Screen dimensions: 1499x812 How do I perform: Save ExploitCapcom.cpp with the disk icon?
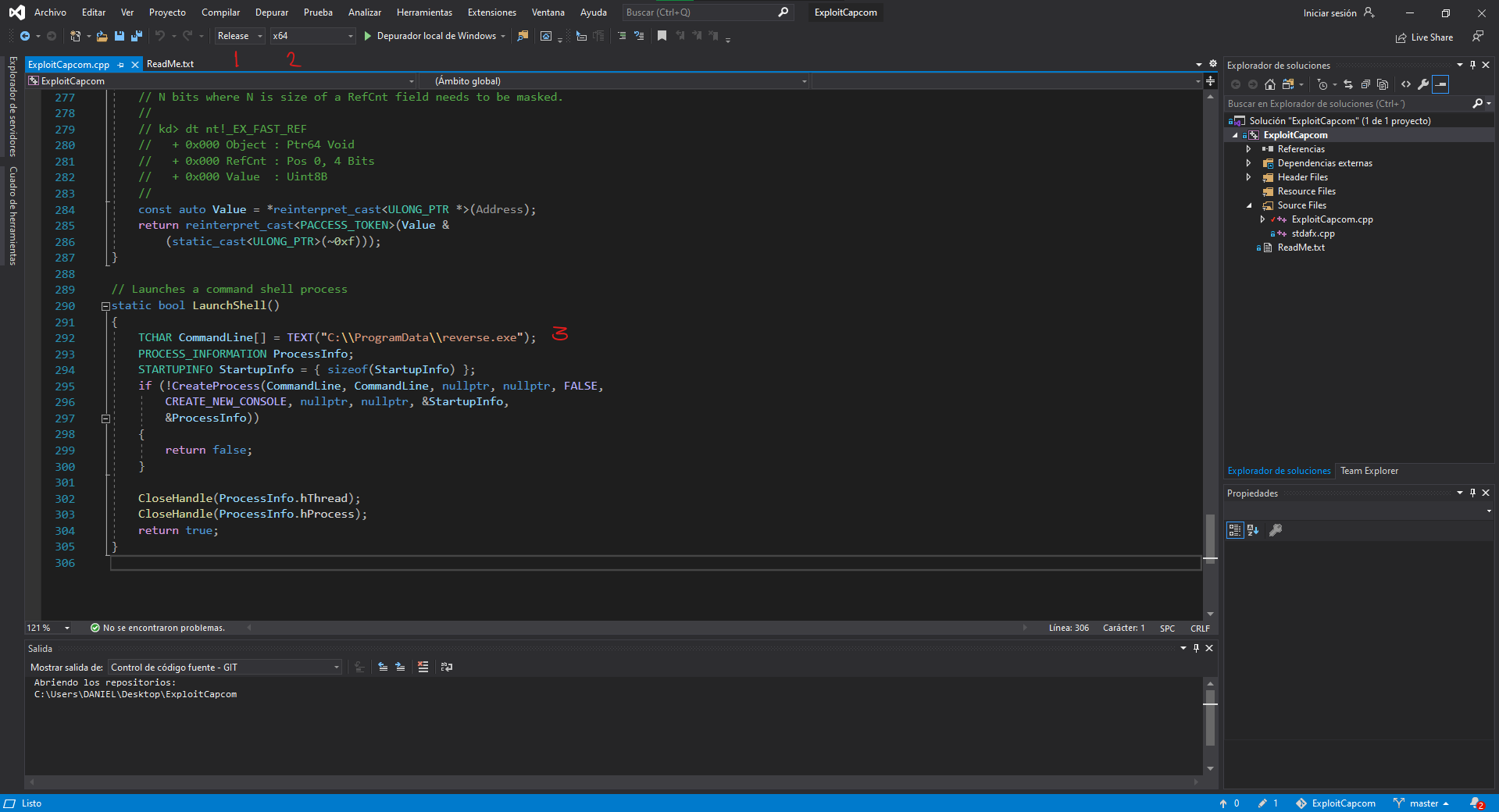coord(120,36)
